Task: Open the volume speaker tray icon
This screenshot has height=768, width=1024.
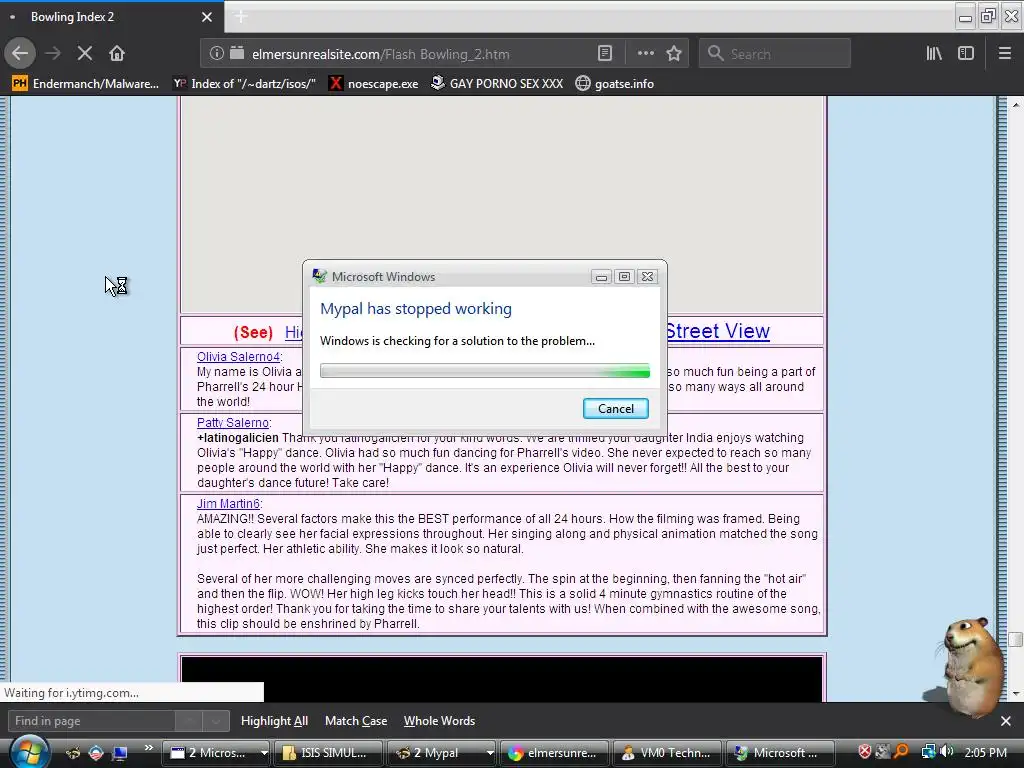Action: tap(946, 752)
